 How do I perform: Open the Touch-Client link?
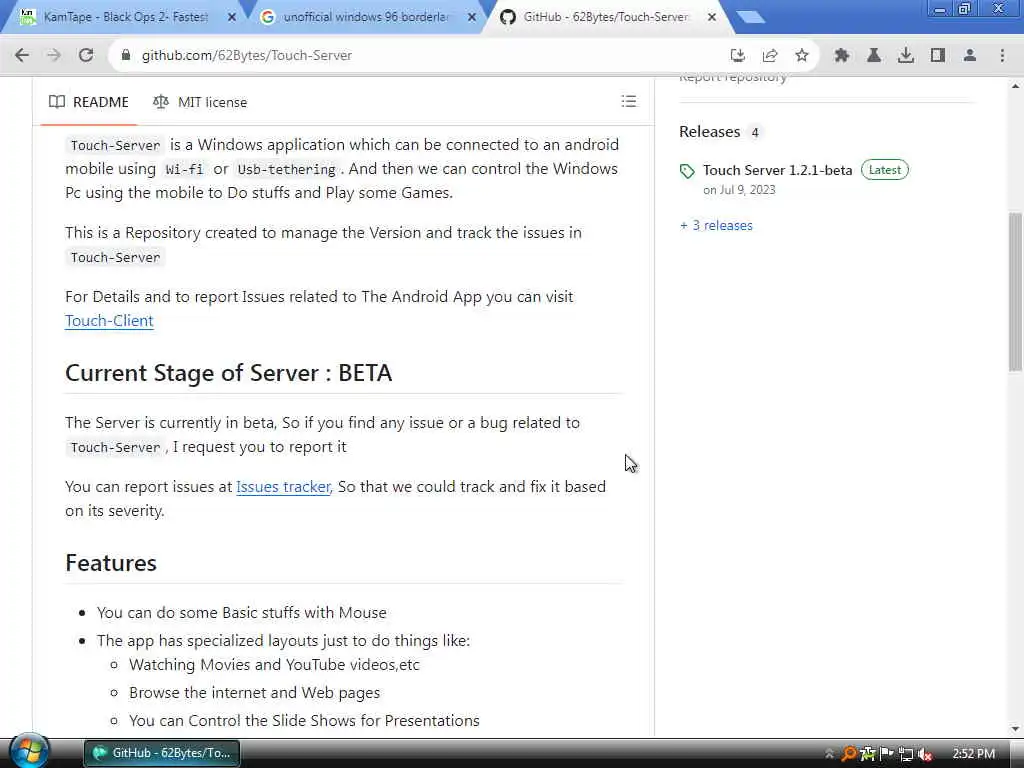tap(109, 321)
